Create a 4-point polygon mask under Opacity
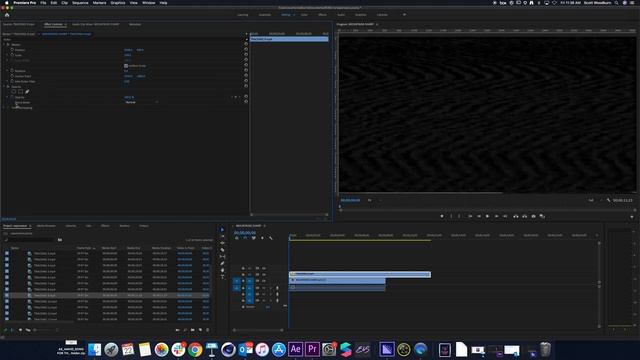This screenshot has height=360, width=640. coord(20,92)
